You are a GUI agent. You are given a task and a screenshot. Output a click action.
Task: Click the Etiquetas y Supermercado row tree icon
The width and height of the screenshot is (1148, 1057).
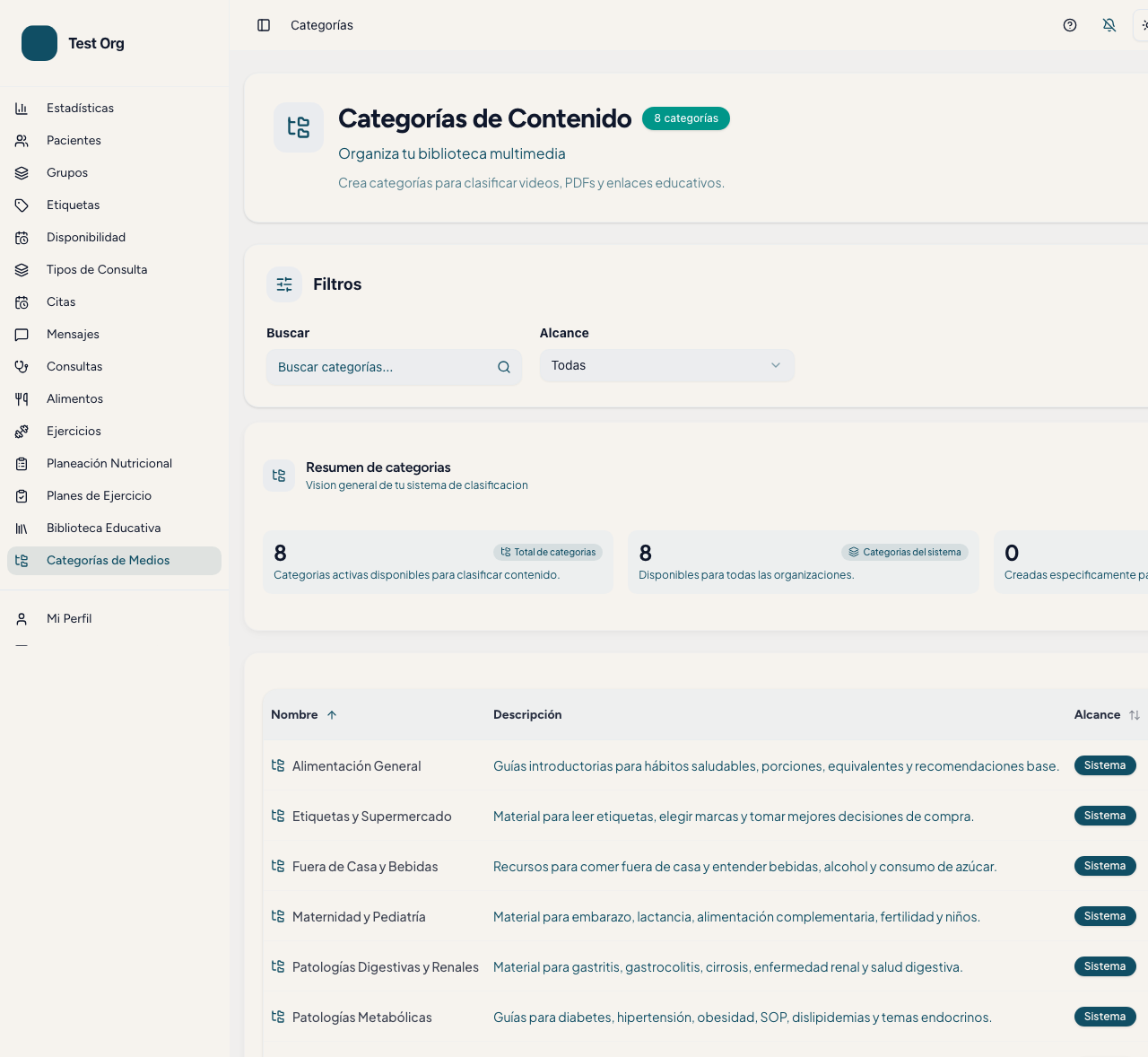pyautogui.click(x=278, y=816)
